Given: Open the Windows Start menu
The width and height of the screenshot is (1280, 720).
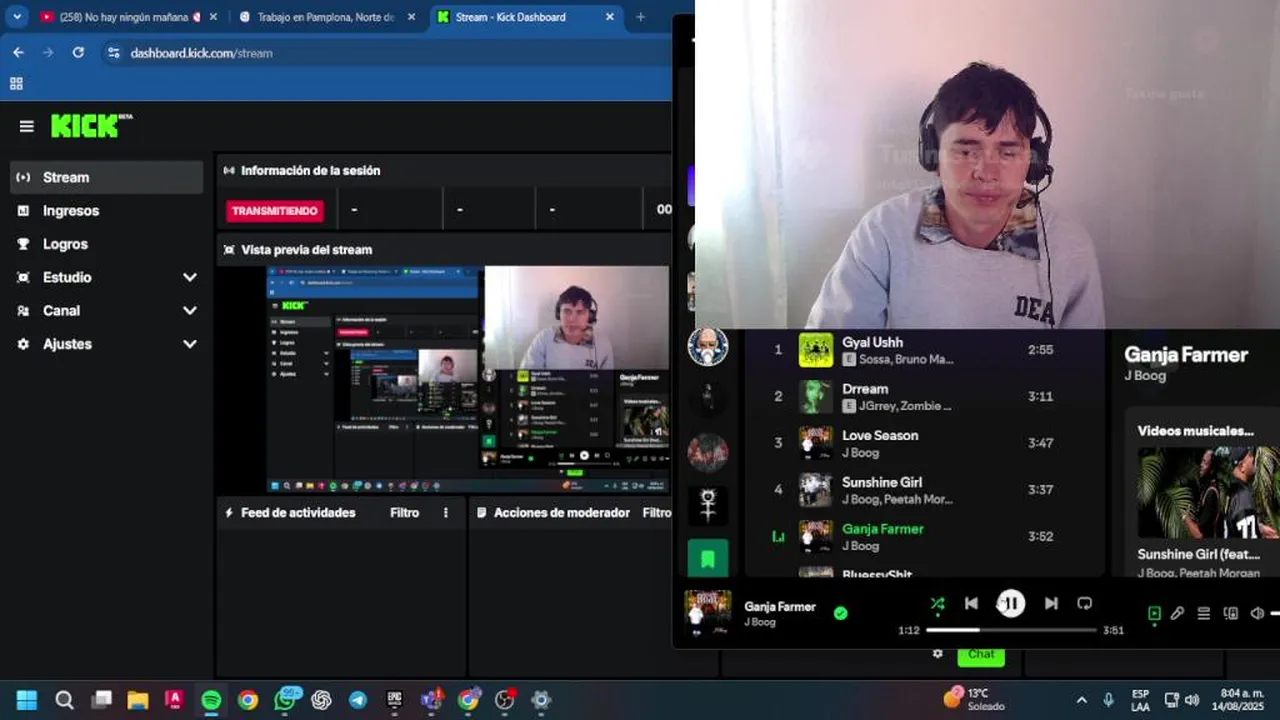Looking at the screenshot, I should [27, 700].
